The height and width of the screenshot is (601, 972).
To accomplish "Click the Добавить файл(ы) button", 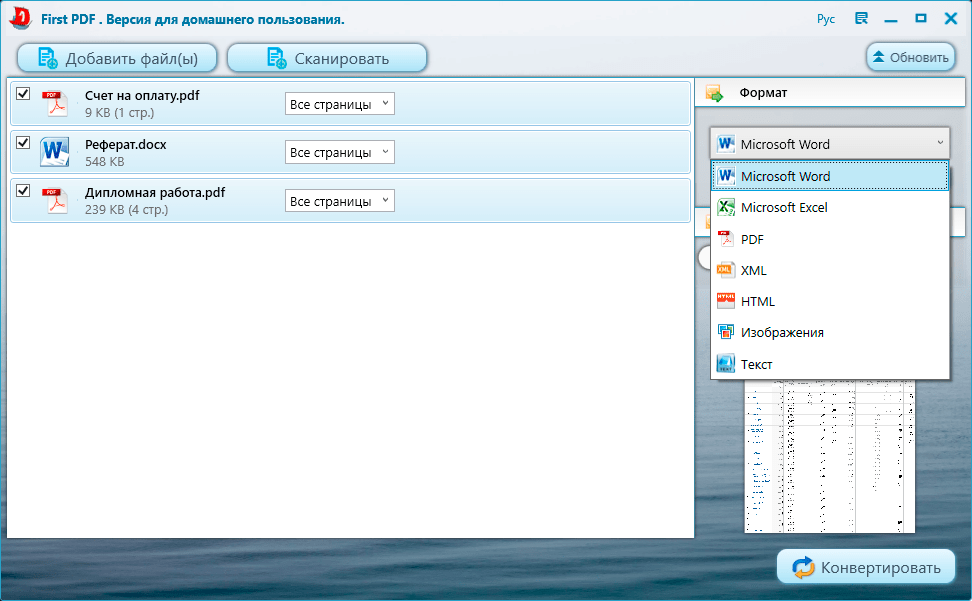I will click(x=117, y=58).
